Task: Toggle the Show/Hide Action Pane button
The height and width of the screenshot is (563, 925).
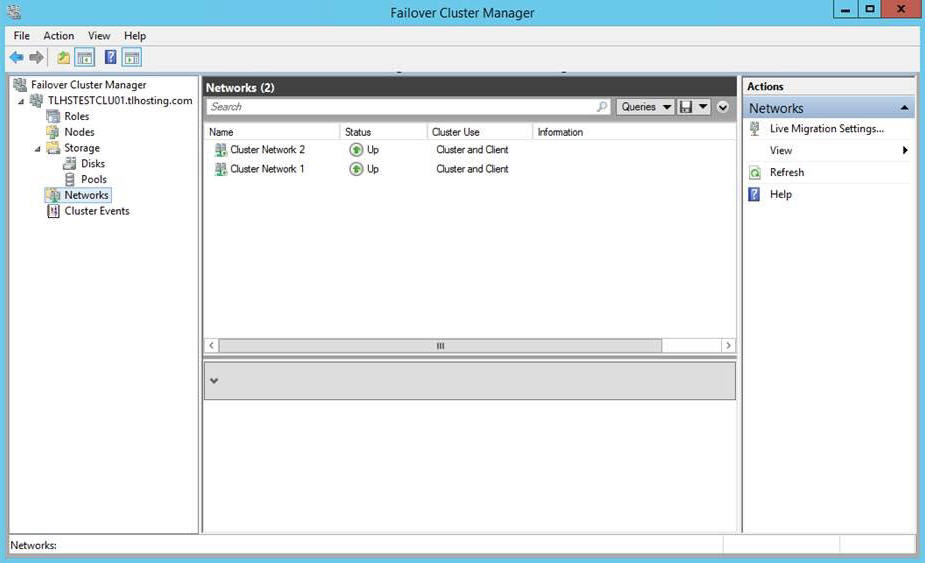Action: 132,58
